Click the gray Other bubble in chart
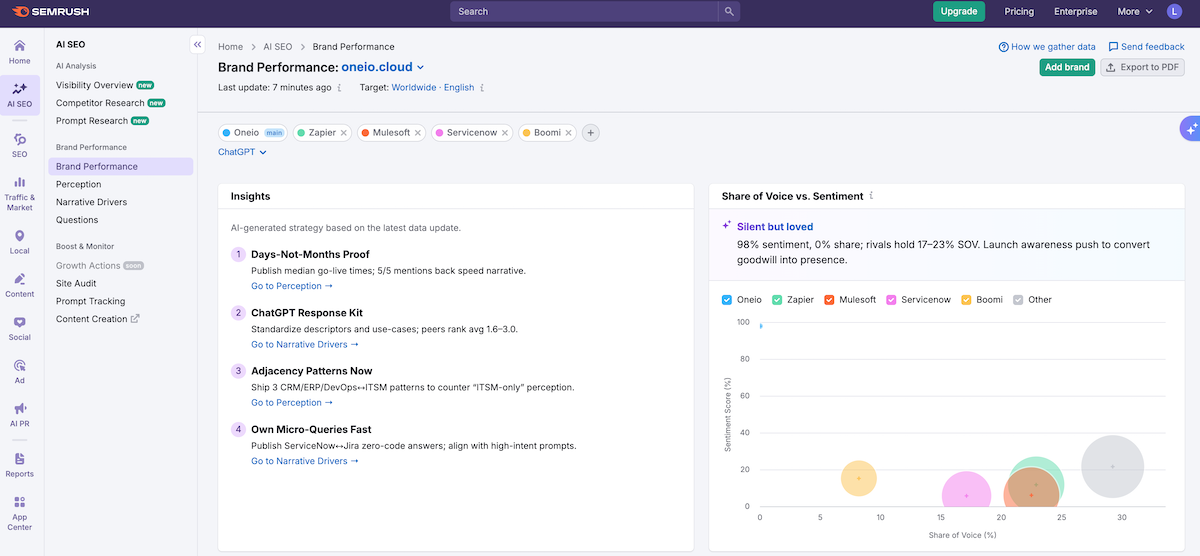1200x556 pixels. click(1112, 467)
